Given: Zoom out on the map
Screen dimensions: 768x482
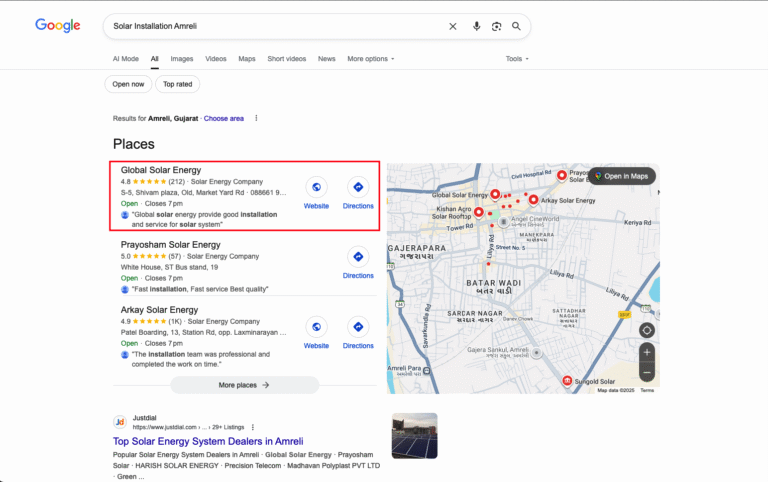Looking at the screenshot, I should [647, 372].
